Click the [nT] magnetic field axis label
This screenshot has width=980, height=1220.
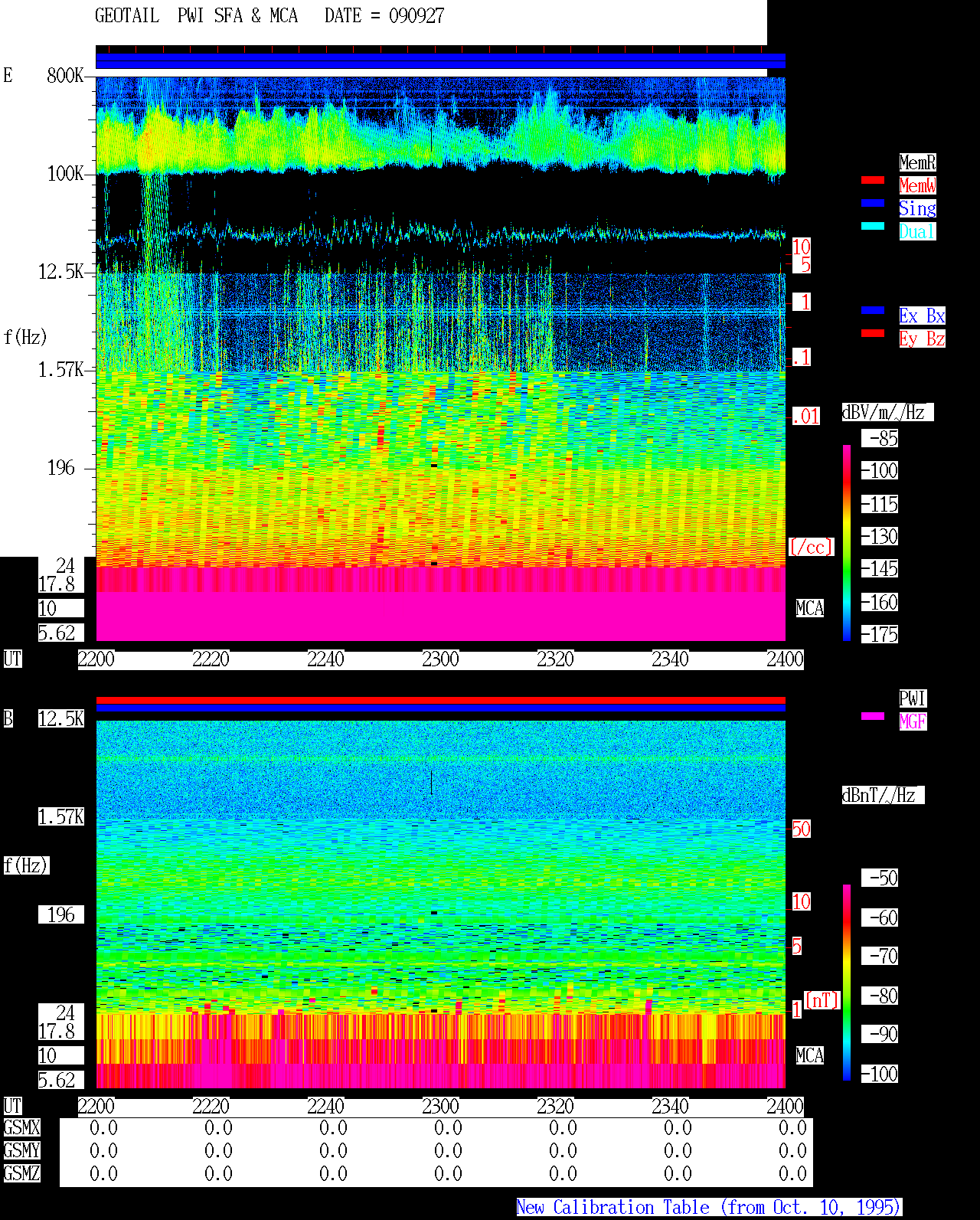(x=822, y=1000)
